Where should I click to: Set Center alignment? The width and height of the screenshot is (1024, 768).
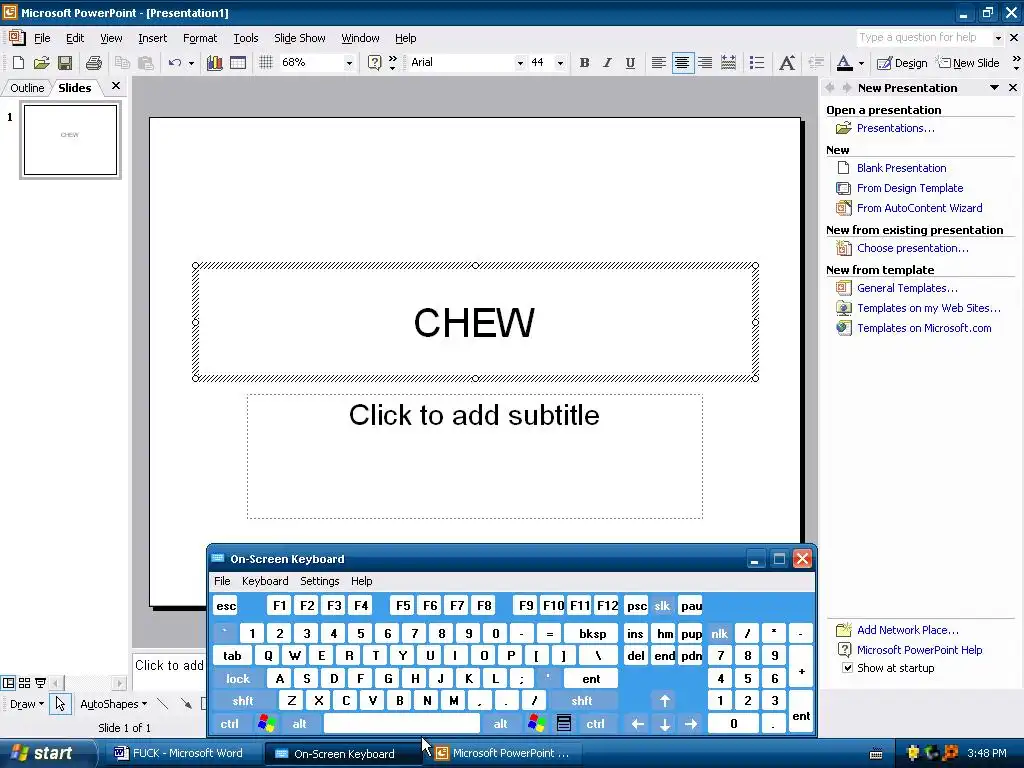[682, 63]
